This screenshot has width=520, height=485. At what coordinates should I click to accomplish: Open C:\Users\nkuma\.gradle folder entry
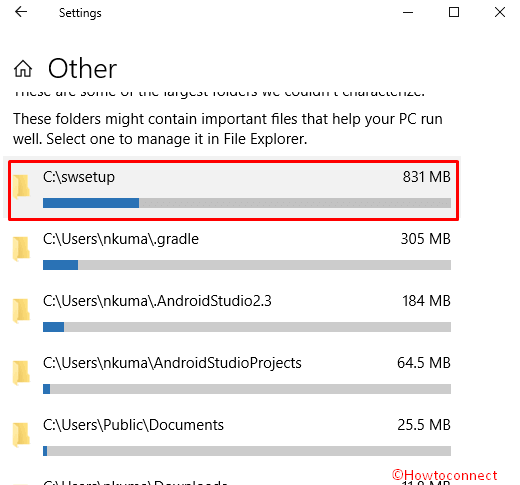pos(233,252)
